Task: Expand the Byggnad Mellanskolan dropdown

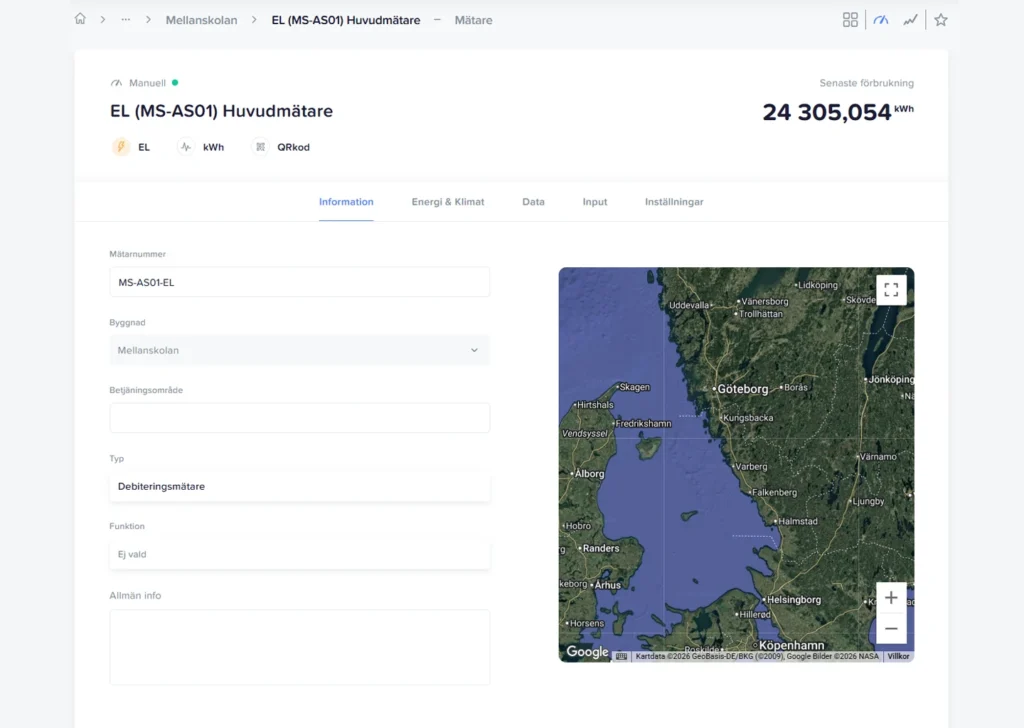Action: pyautogui.click(x=299, y=350)
